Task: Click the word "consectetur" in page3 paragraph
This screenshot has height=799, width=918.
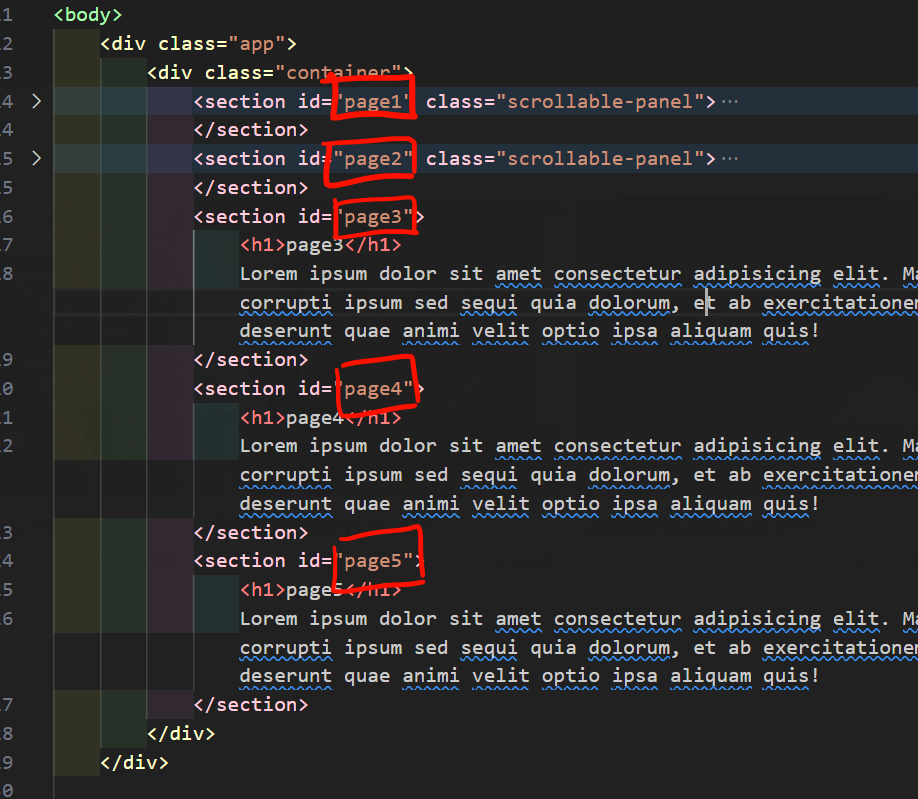Action: 618,274
